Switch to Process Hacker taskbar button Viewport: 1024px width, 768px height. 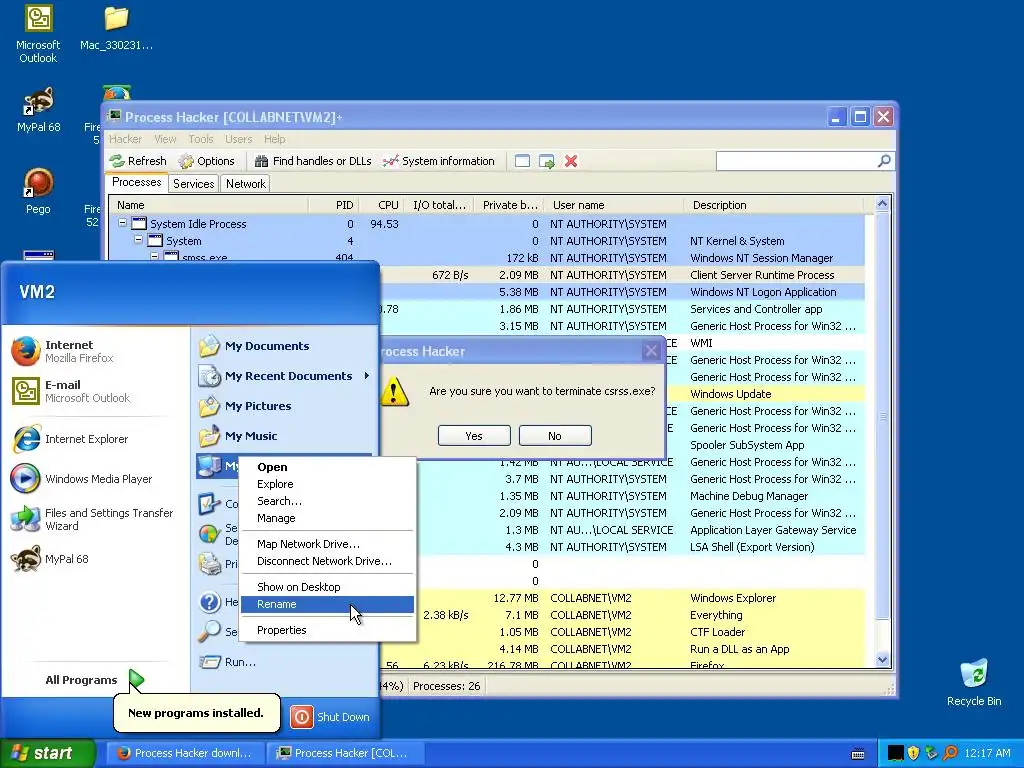pos(345,753)
